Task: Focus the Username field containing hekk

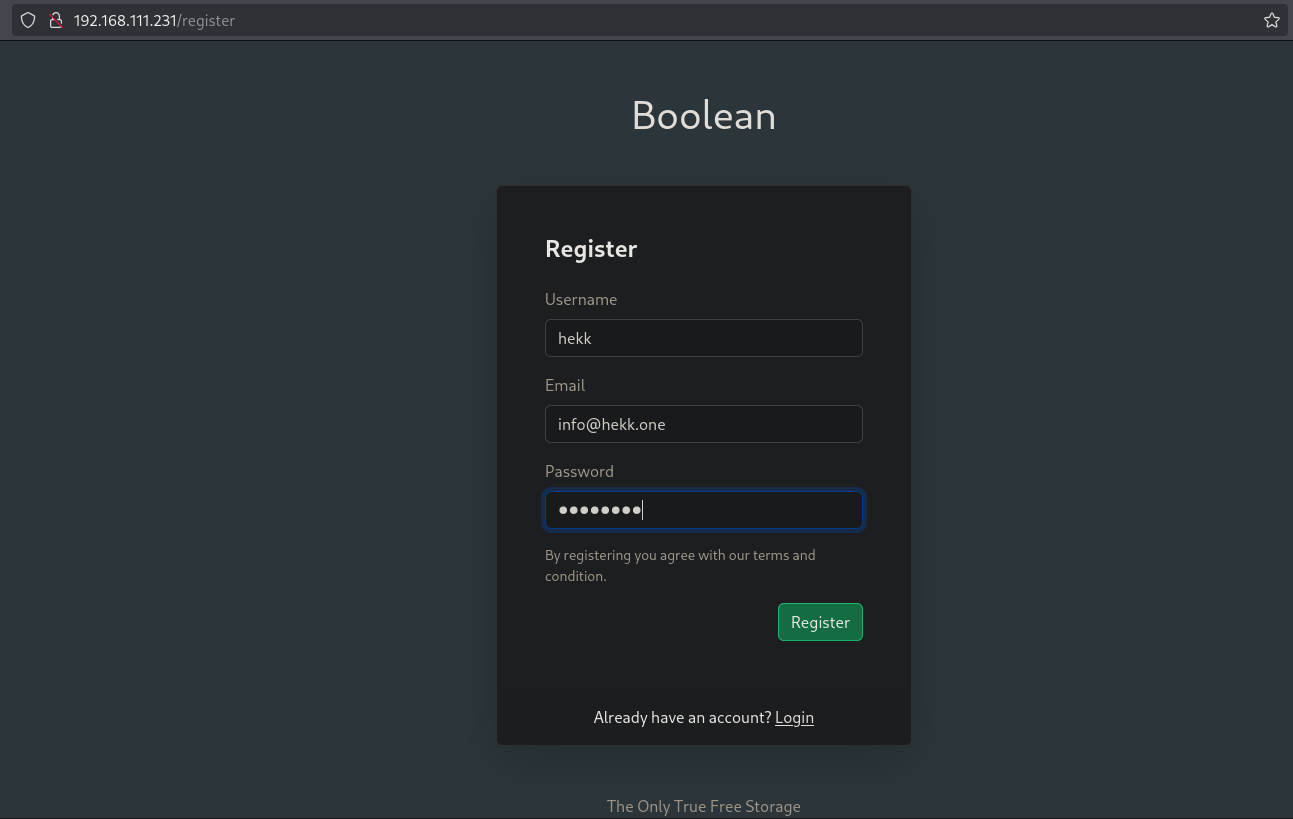Action: tap(703, 338)
